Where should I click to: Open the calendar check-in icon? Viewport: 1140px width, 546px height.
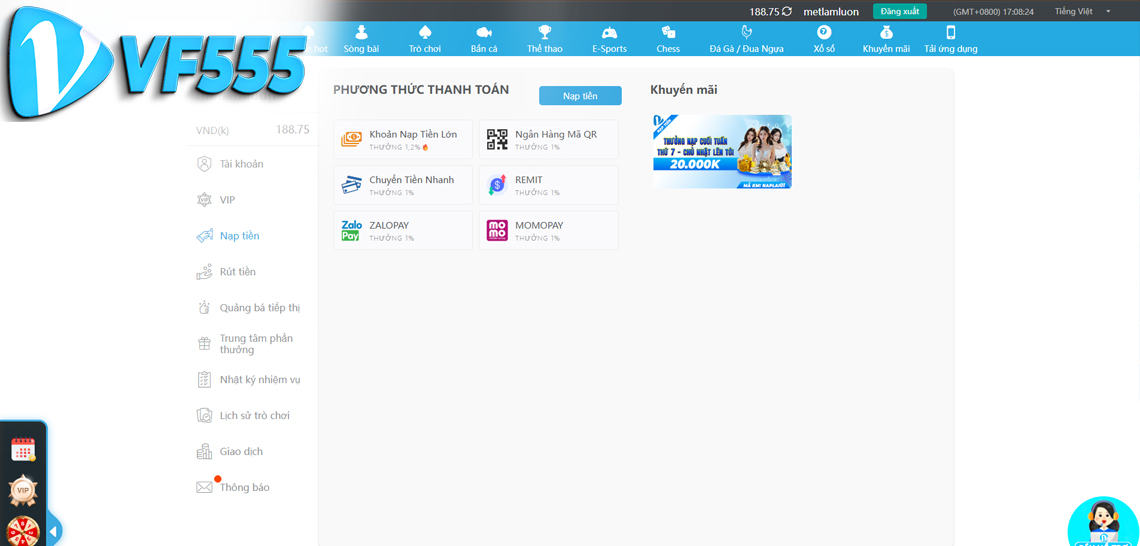(x=23, y=449)
